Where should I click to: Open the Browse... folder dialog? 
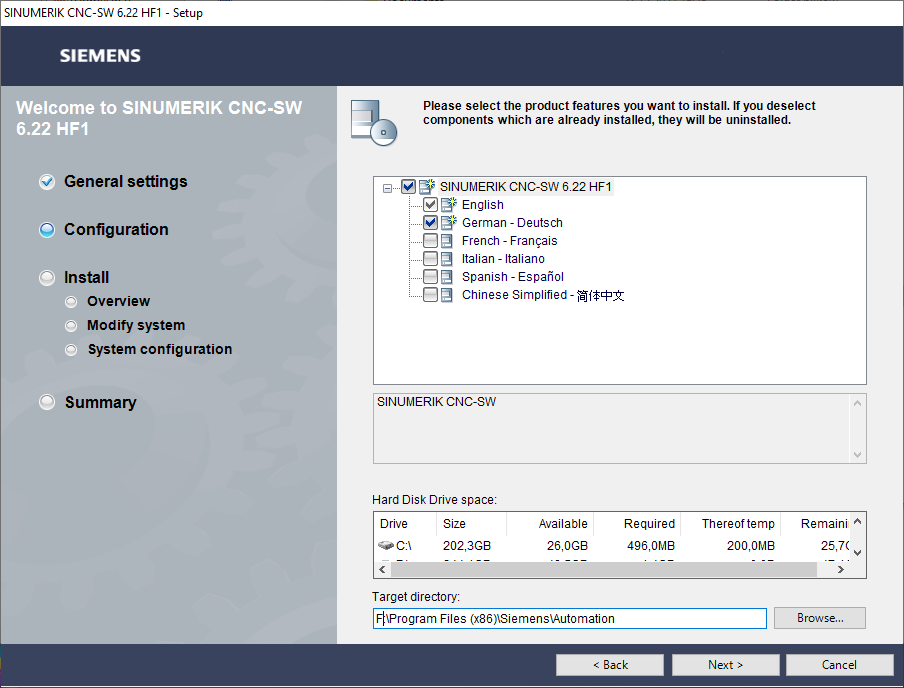[819, 618]
